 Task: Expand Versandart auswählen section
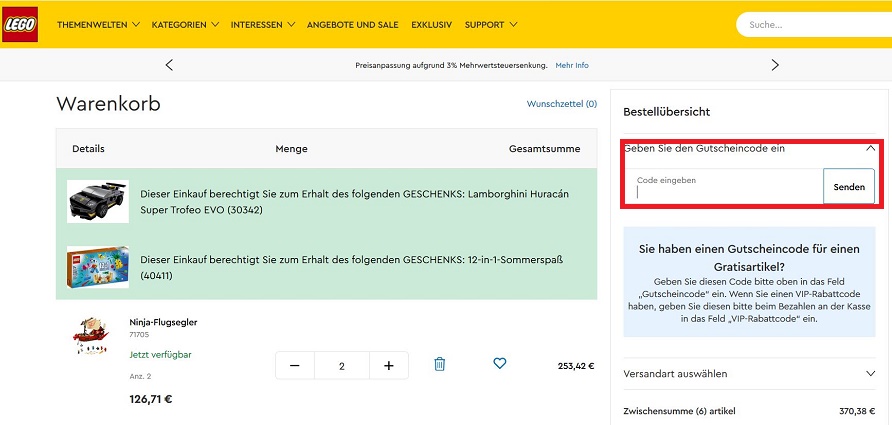click(749, 374)
